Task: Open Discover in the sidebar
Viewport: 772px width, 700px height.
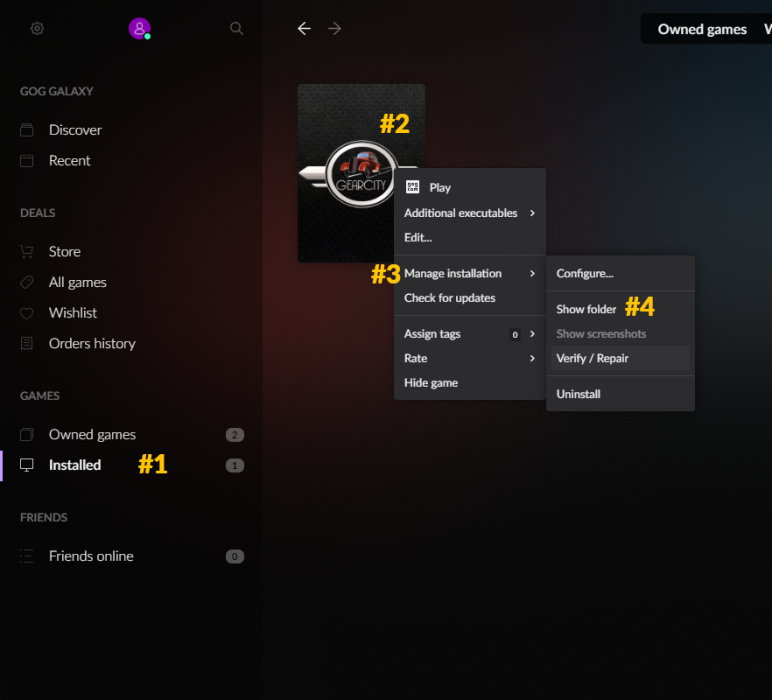Action: point(75,130)
